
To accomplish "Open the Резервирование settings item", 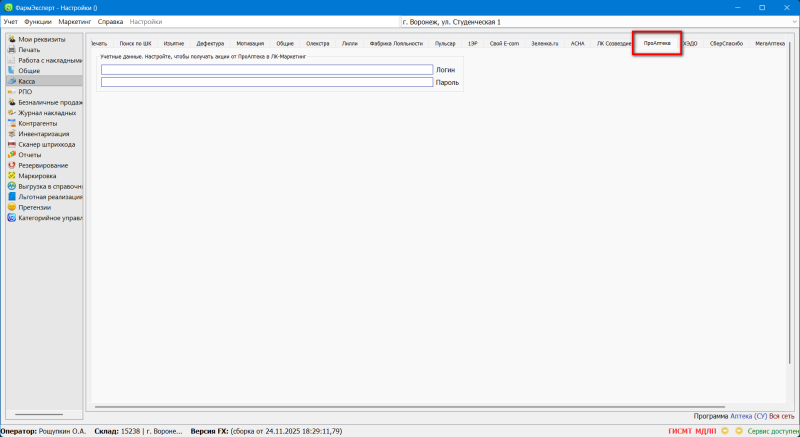I will (43, 165).
